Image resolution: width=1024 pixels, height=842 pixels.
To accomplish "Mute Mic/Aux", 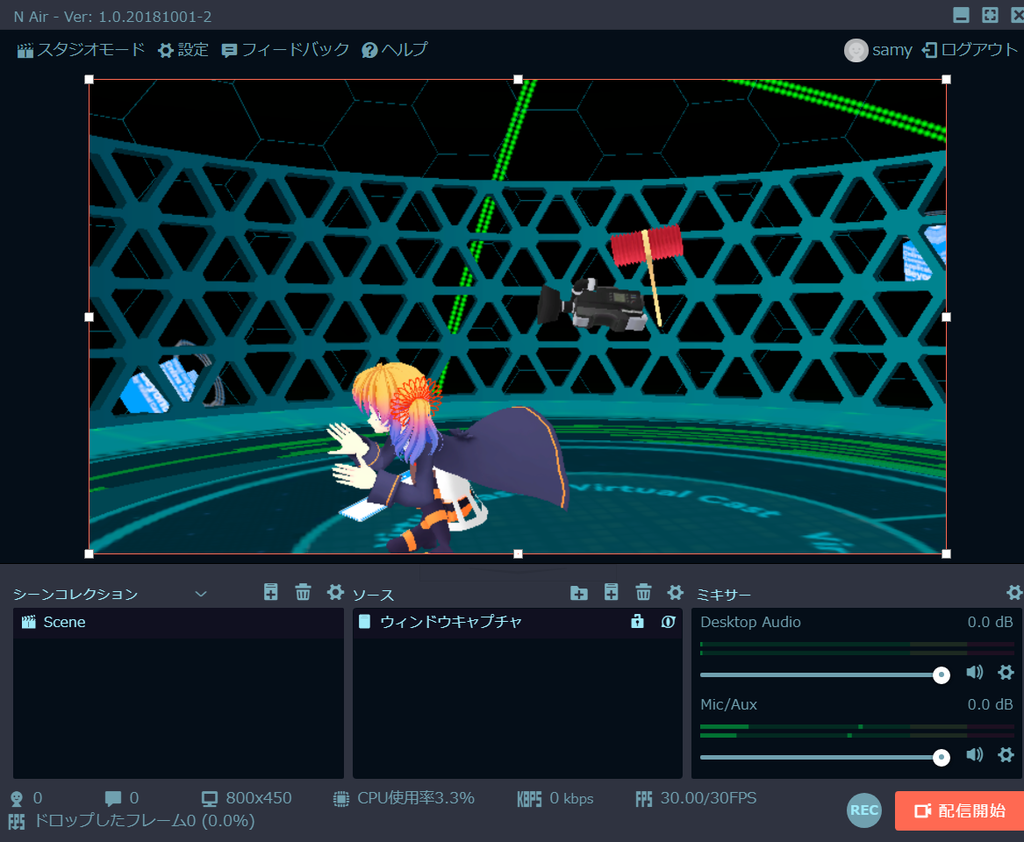I will click(x=974, y=754).
